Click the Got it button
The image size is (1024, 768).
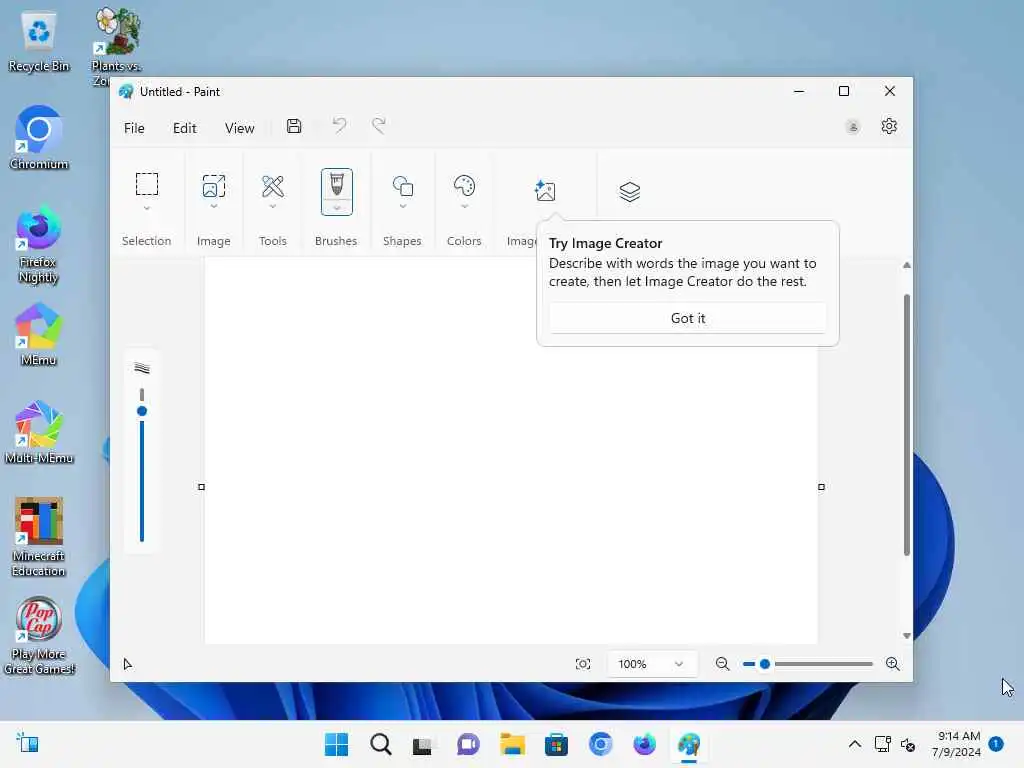coord(688,318)
